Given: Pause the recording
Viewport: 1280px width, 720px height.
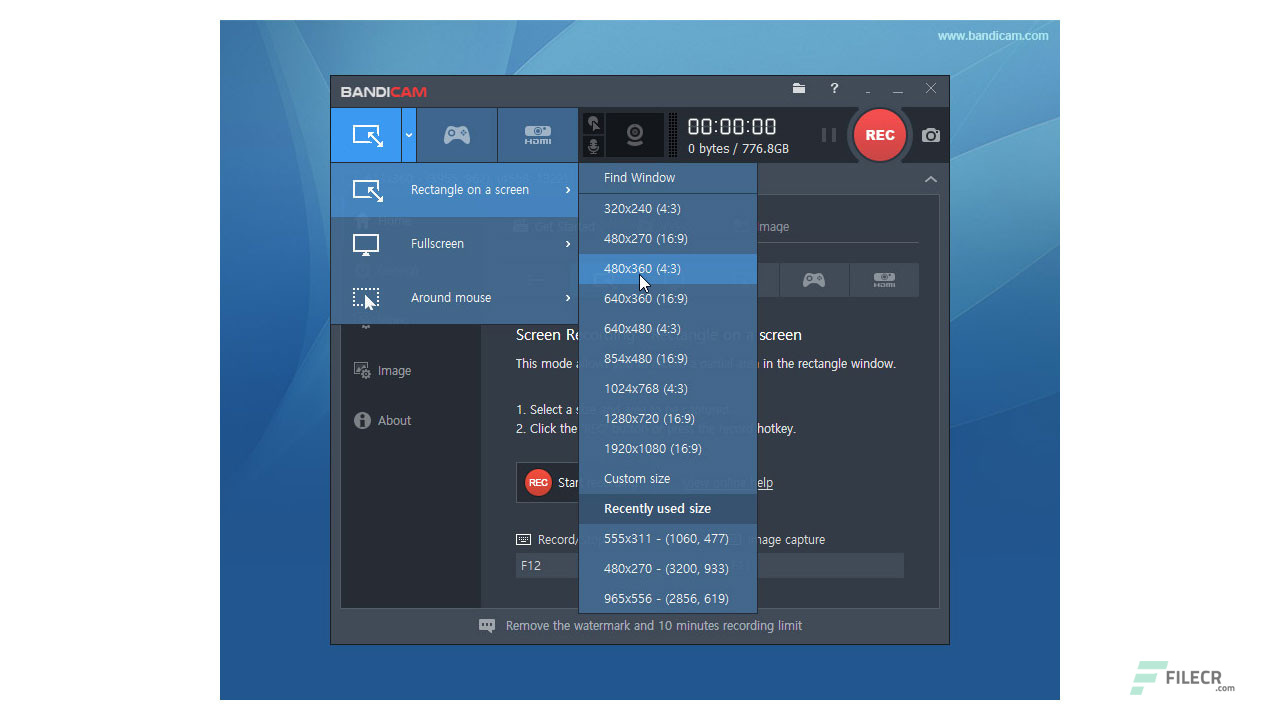Looking at the screenshot, I should click(x=829, y=135).
